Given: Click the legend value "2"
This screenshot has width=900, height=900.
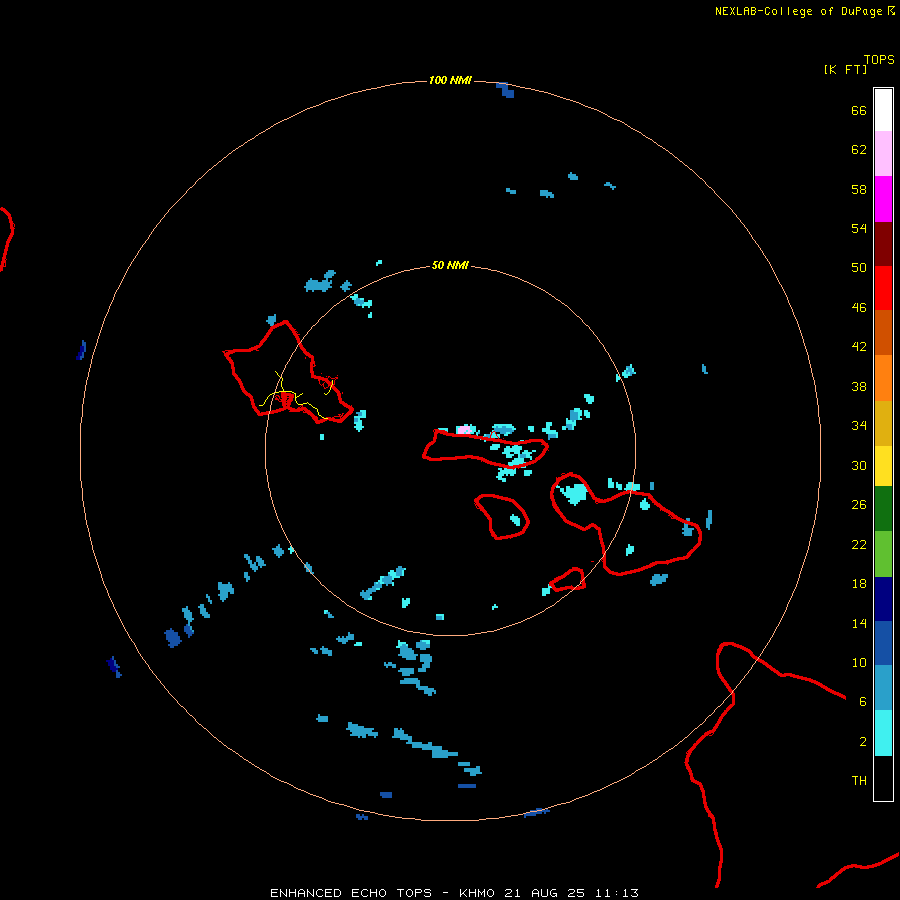Looking at the screenshot, I should click(x=863, y=742).
